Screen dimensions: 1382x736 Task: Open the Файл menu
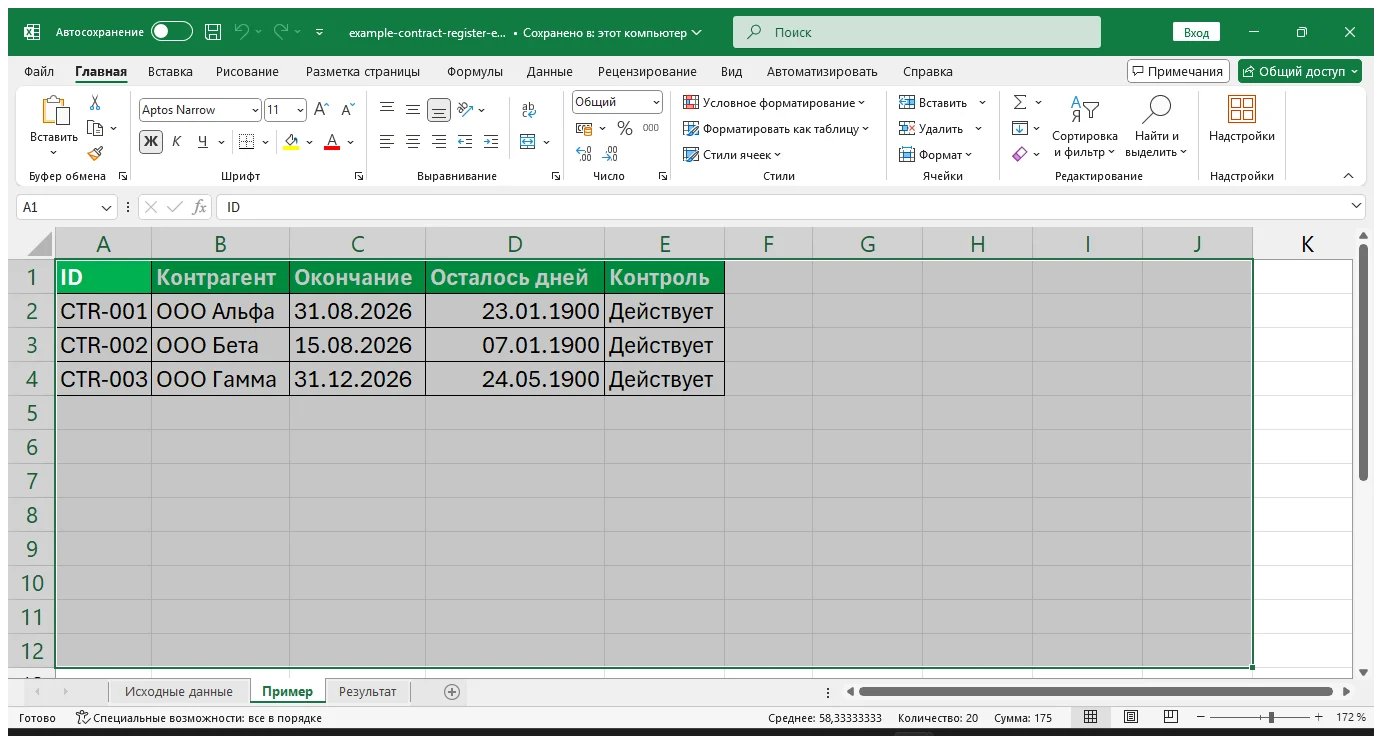(39, 72)
